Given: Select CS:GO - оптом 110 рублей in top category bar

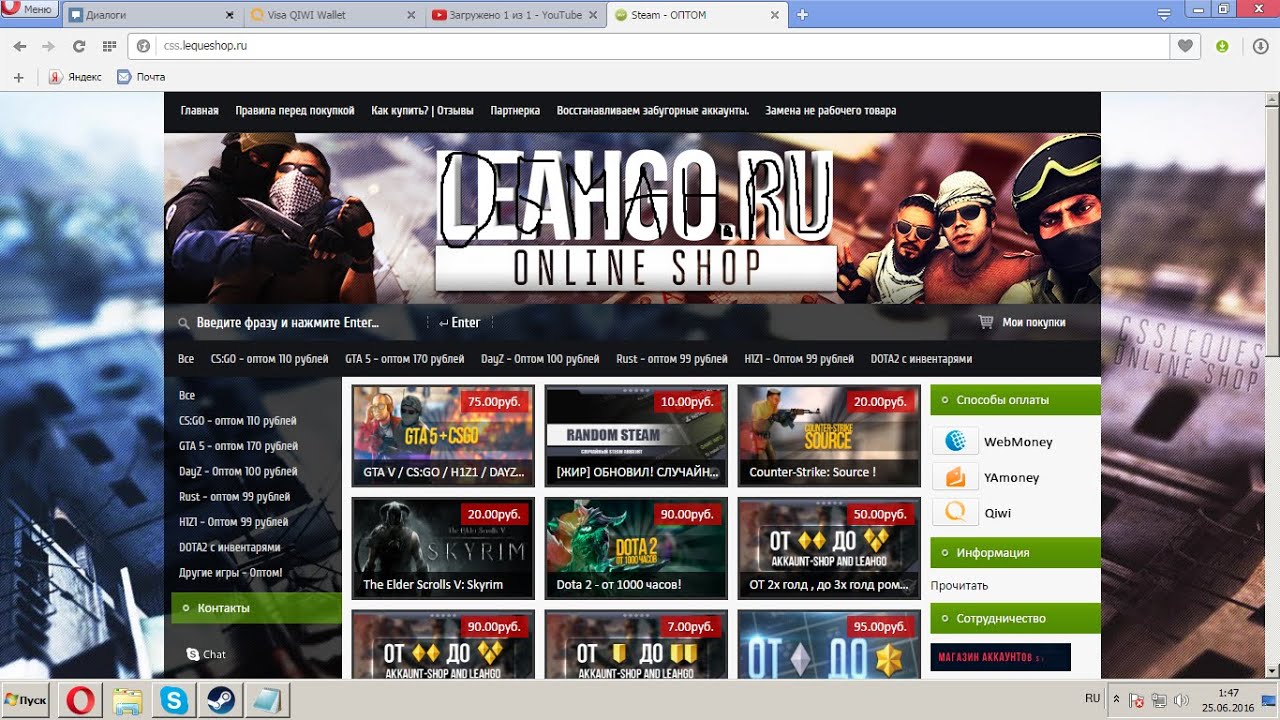Looking at the screenshot, I should (269, 359).
